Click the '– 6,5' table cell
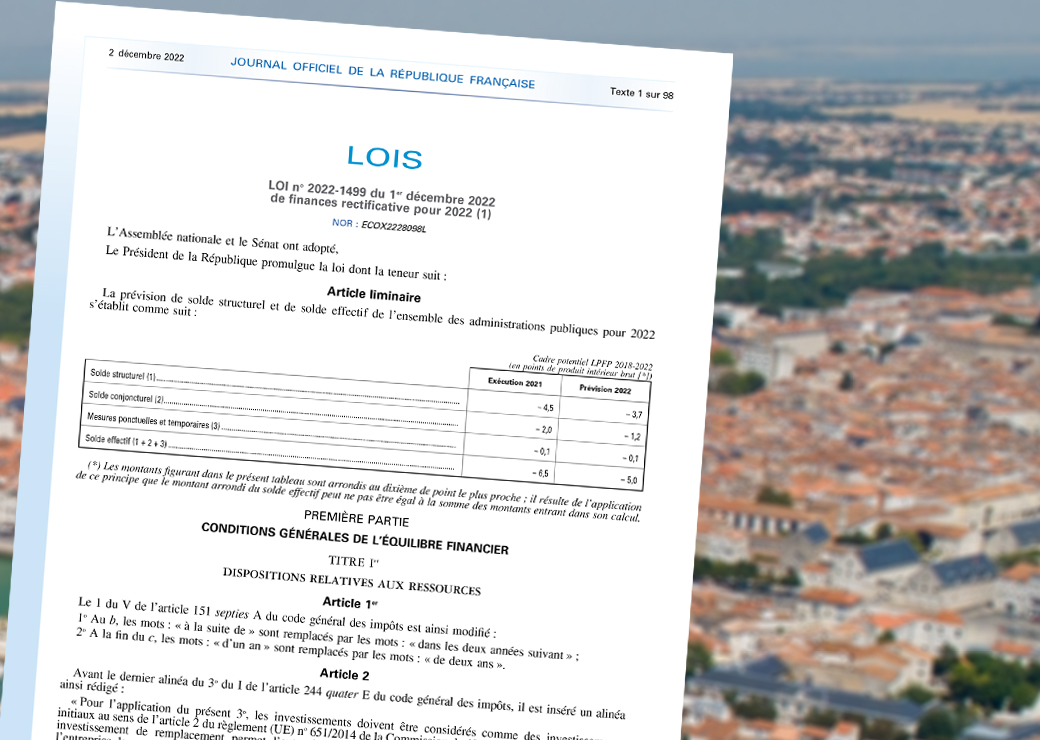The width and height of the screenshot is (1040, 740). pos(540,473)
